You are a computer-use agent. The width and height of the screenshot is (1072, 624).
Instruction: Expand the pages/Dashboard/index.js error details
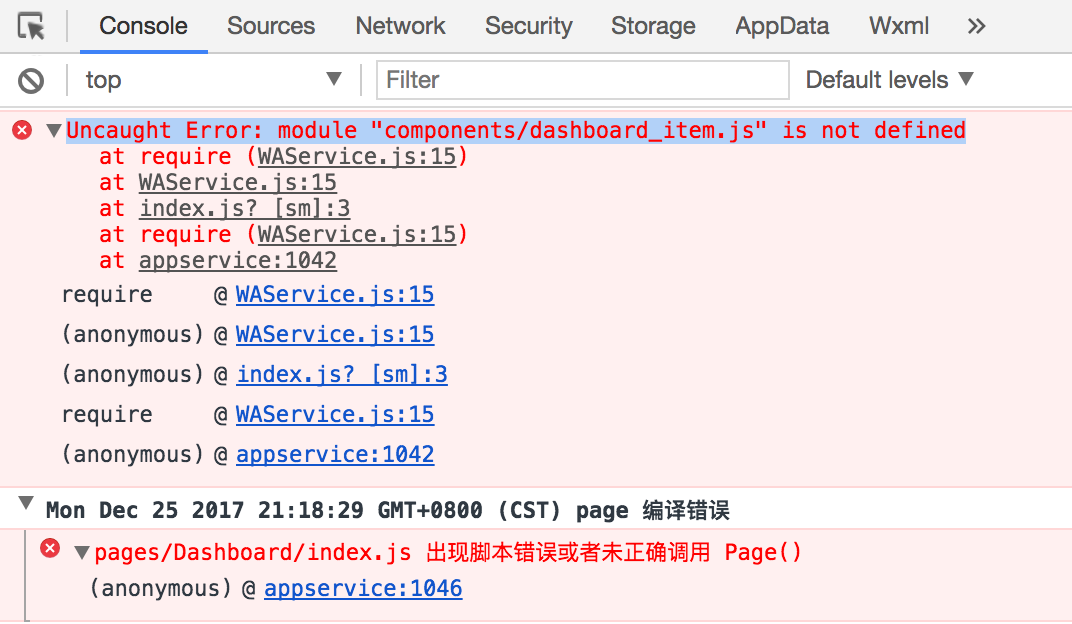click(81, 551)
